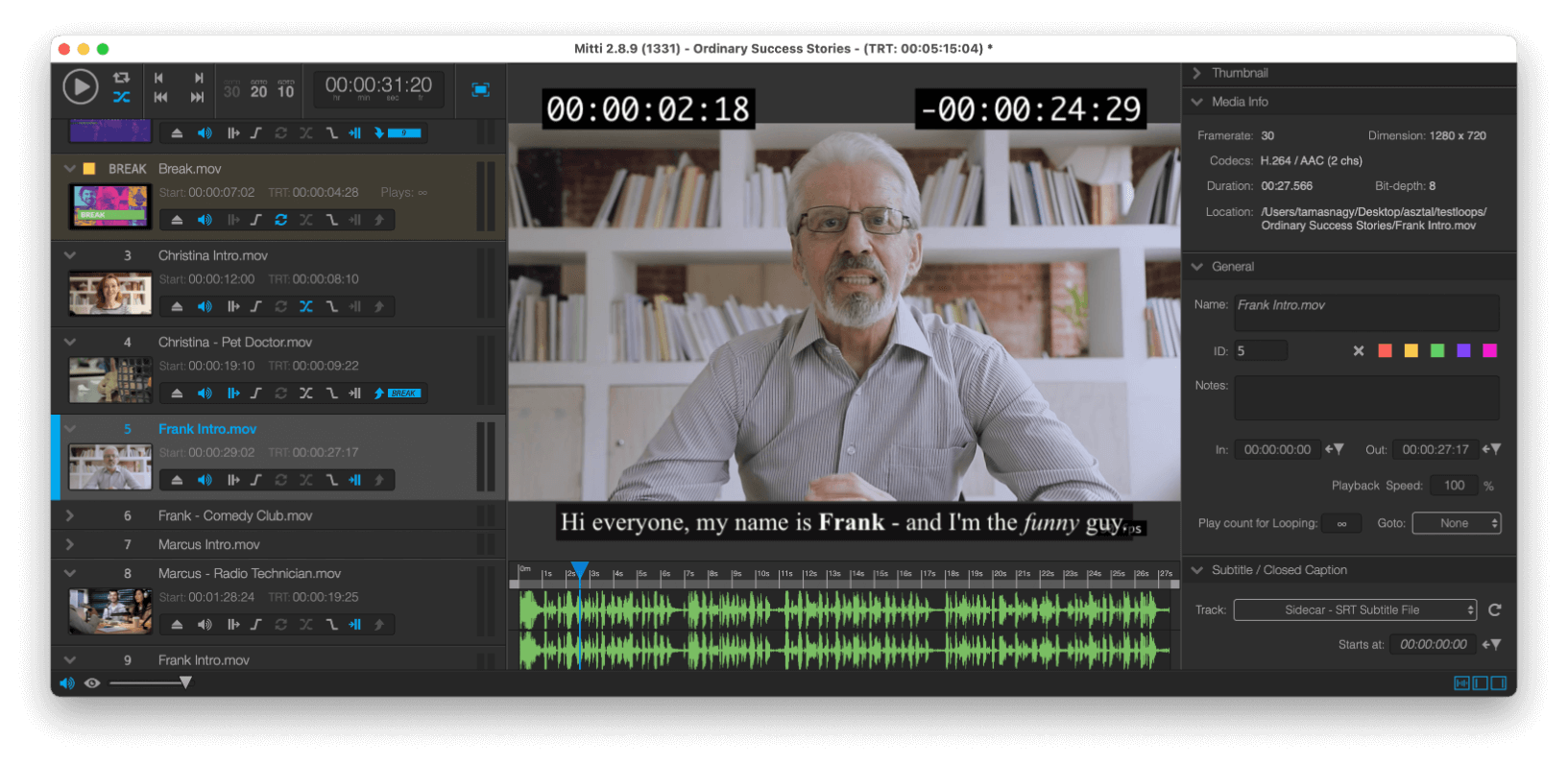Click the GOTO 10 seconds button
The image size is (1568, 764).
pos(286,90)
